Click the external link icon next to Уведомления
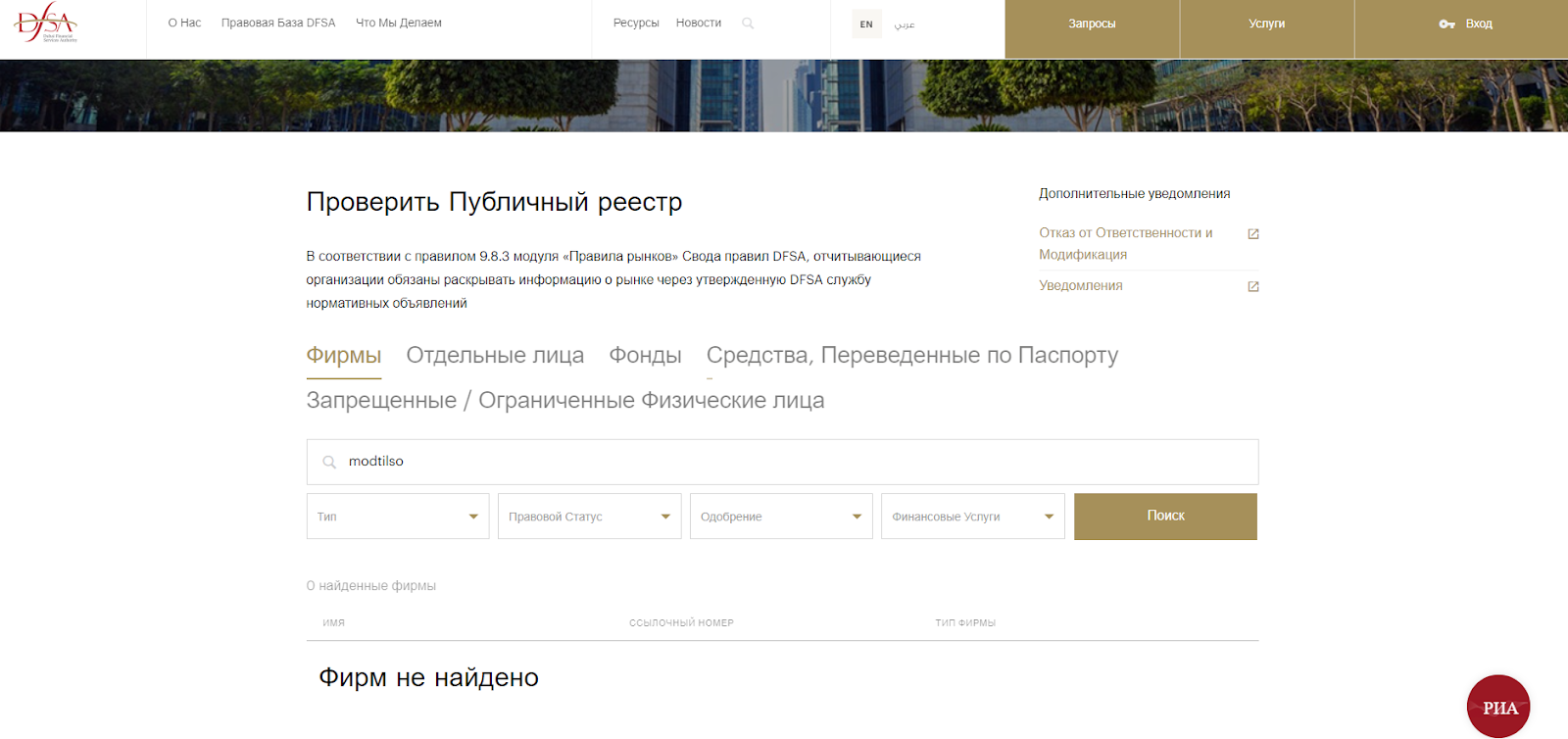The image size is (1568, 739). 1252,286
